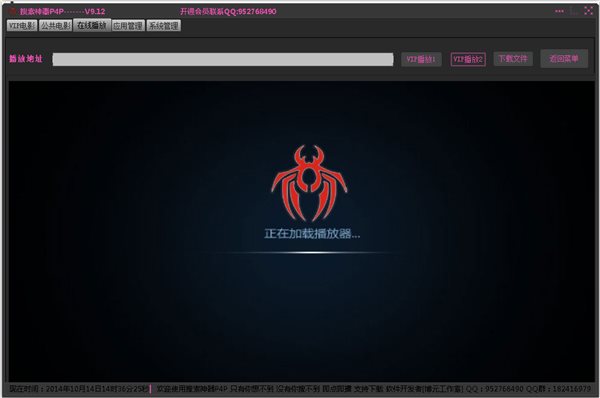This screenshot has height=398, width=600.
Task: Click the VIP播放1 button
Action: 421,59
